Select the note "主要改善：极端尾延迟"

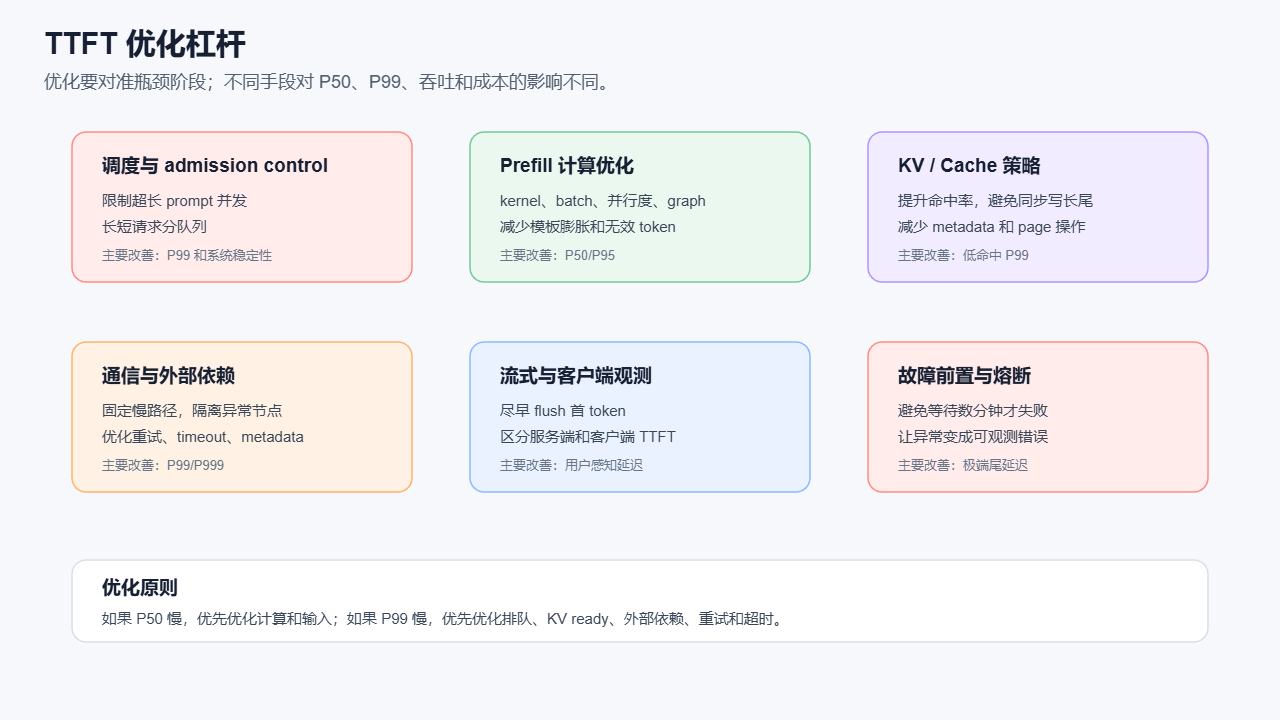963,465
